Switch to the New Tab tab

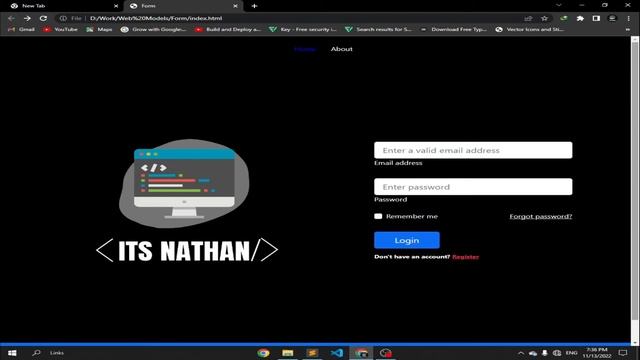pyautogui.click(x=61, y=6)
